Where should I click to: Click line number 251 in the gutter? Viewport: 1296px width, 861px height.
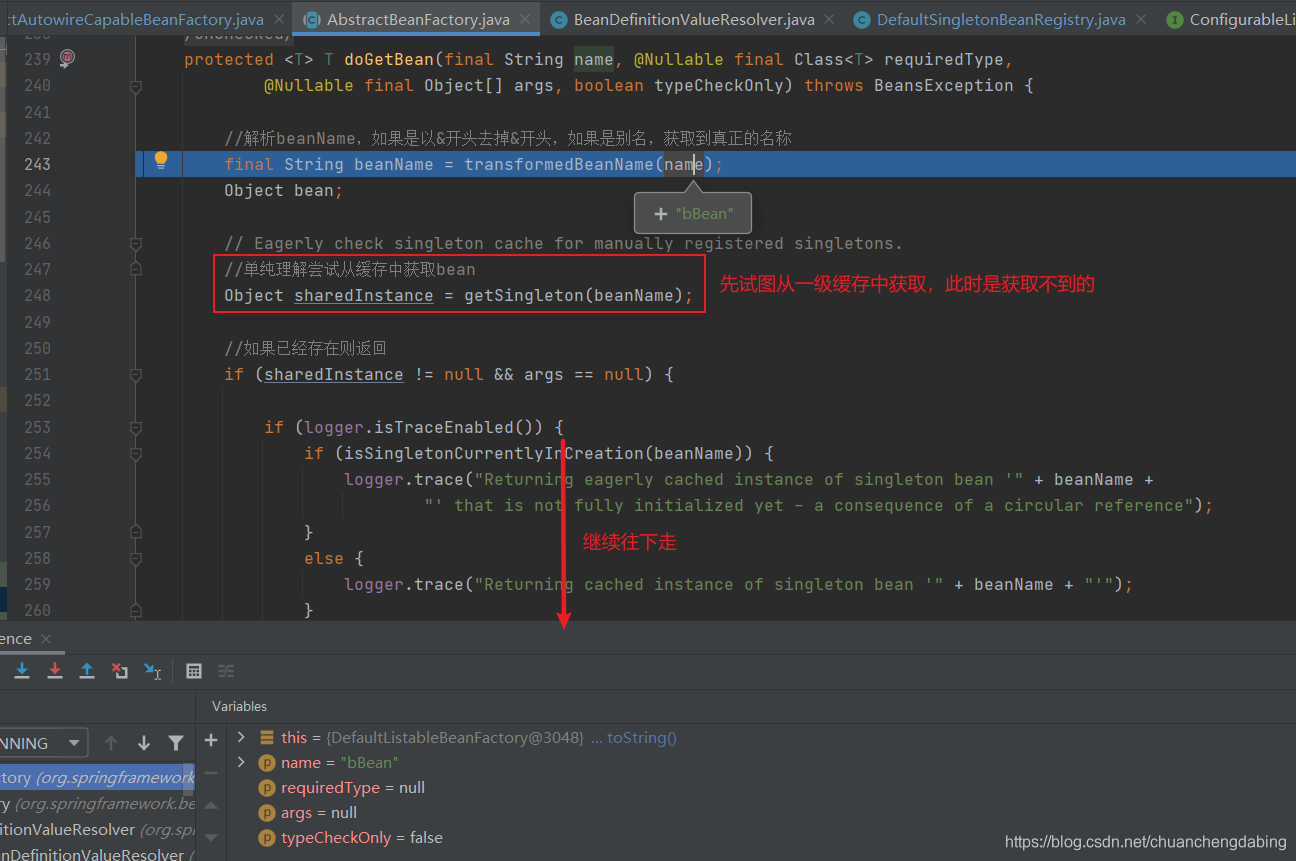click(x=37, y=375)
